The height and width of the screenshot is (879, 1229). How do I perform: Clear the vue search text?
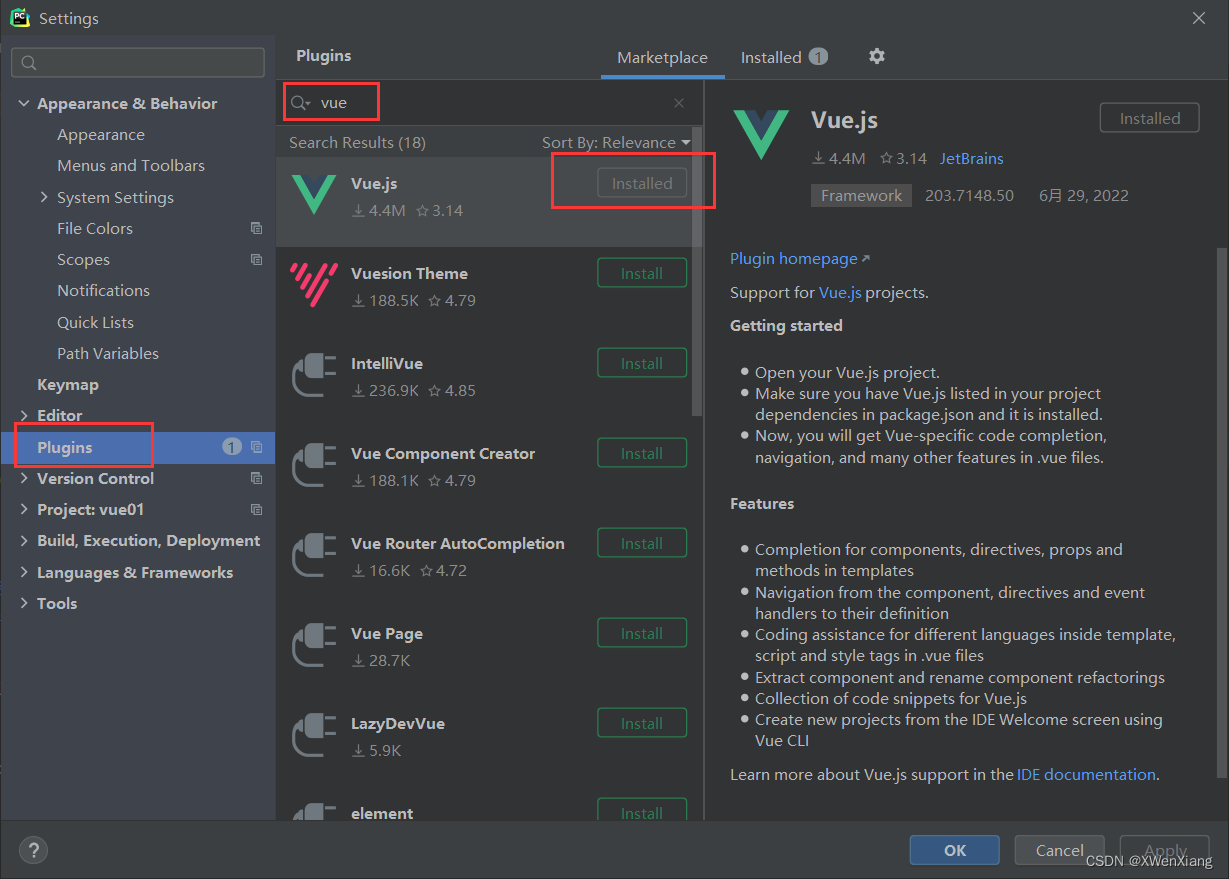tap(679, 103)
